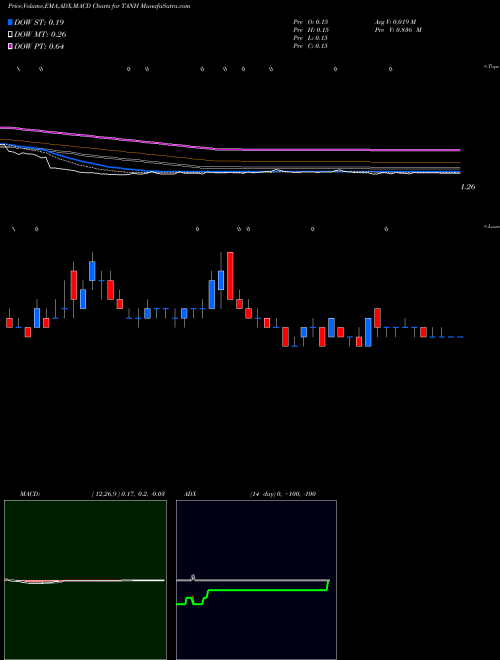Screen dimensions: 500x660
Task: Click the chart title mentioning MunafaSutra.com
Action: pyautogui.click(x=99, y=6)
